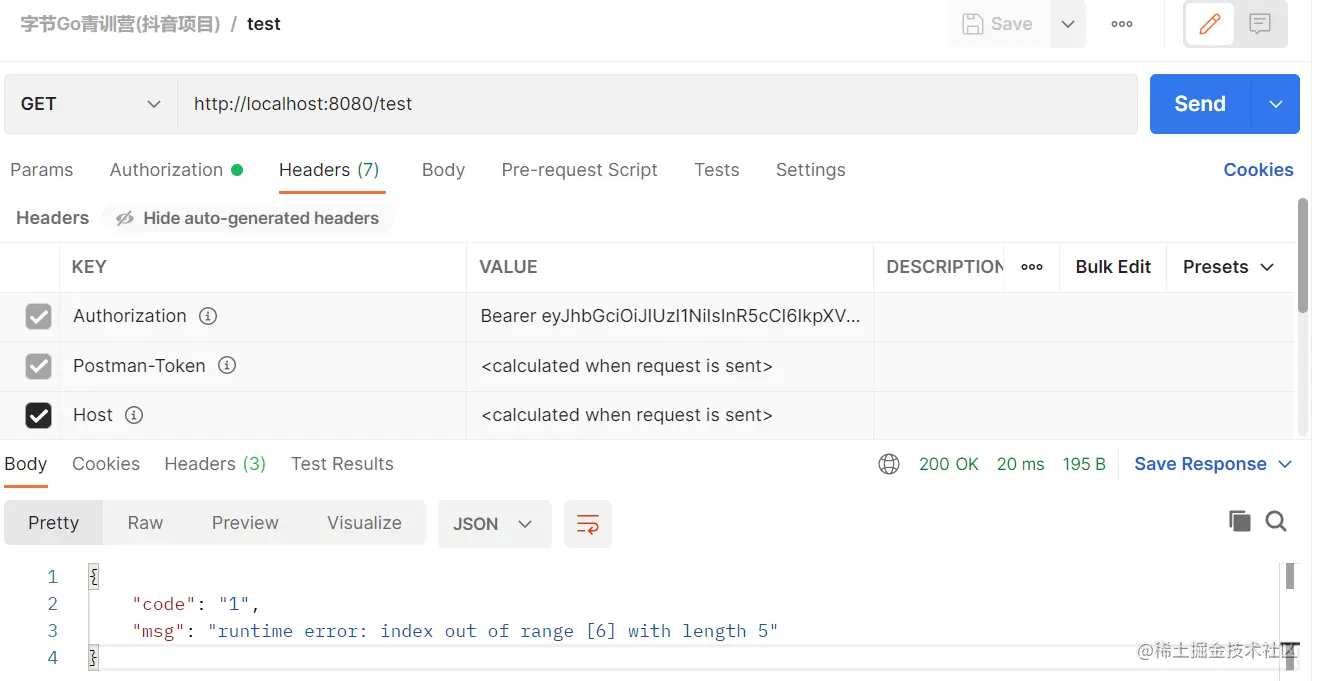Click the VALUE column header

(x=508, y=267)
